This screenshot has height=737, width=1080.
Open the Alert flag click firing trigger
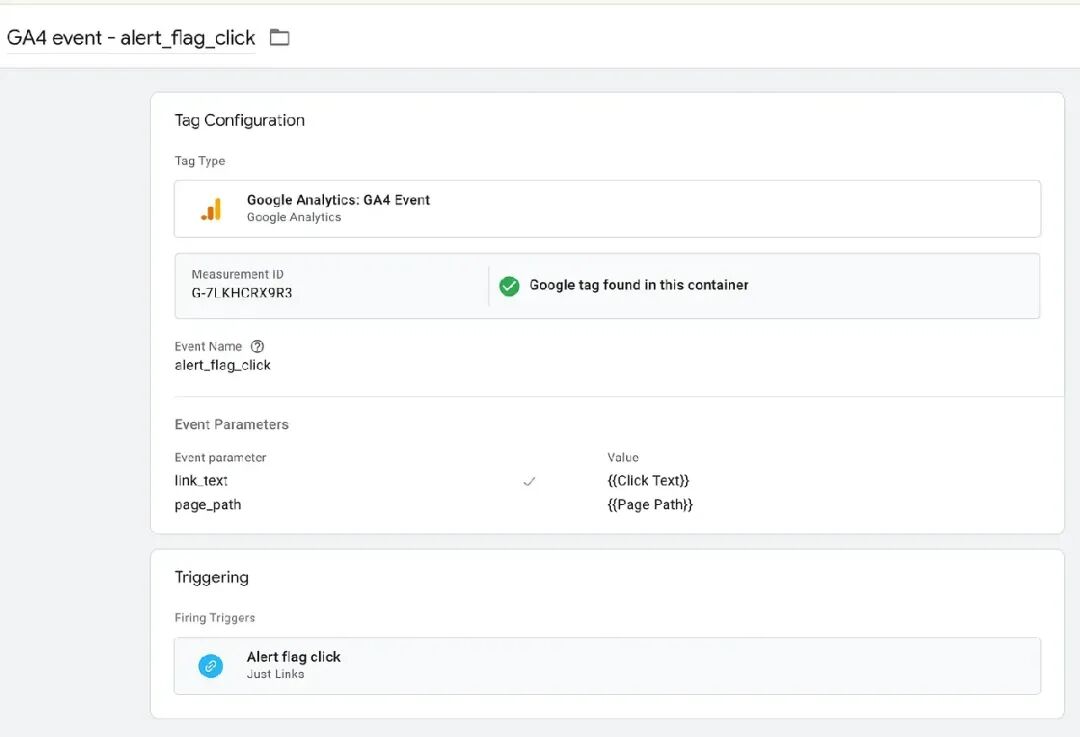click(x=294, y=657)
